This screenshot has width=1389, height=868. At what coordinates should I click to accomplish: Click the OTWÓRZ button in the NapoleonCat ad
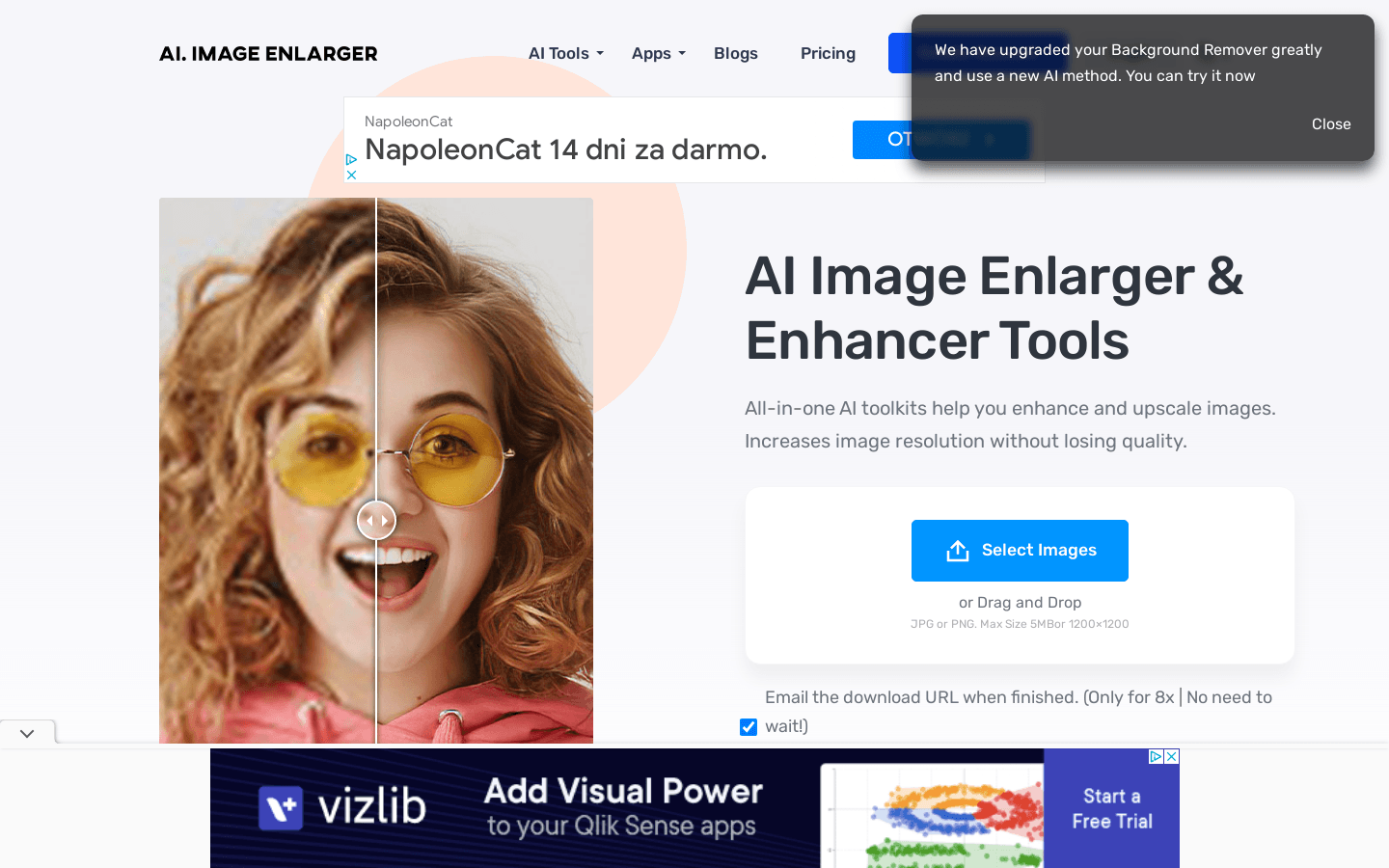click(940, 139)
